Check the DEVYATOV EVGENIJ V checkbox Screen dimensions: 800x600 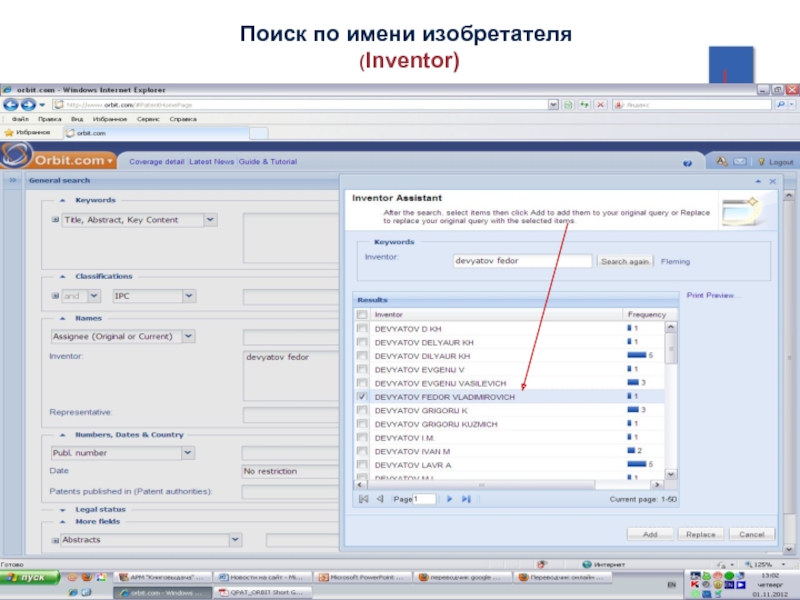click(x=362, y=369)
